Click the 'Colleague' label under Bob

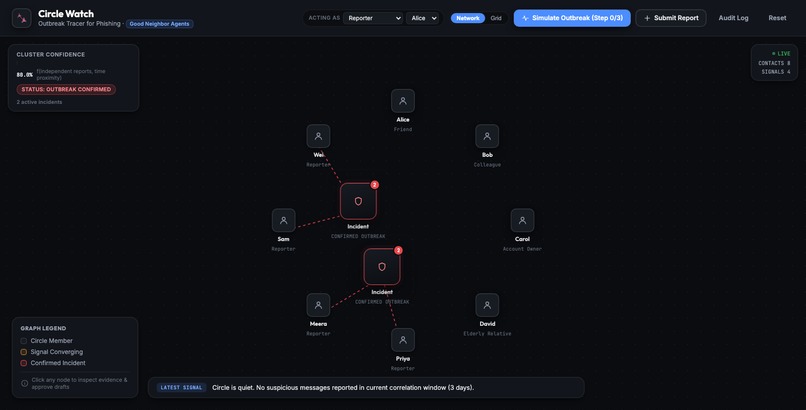tap(487, 165)
